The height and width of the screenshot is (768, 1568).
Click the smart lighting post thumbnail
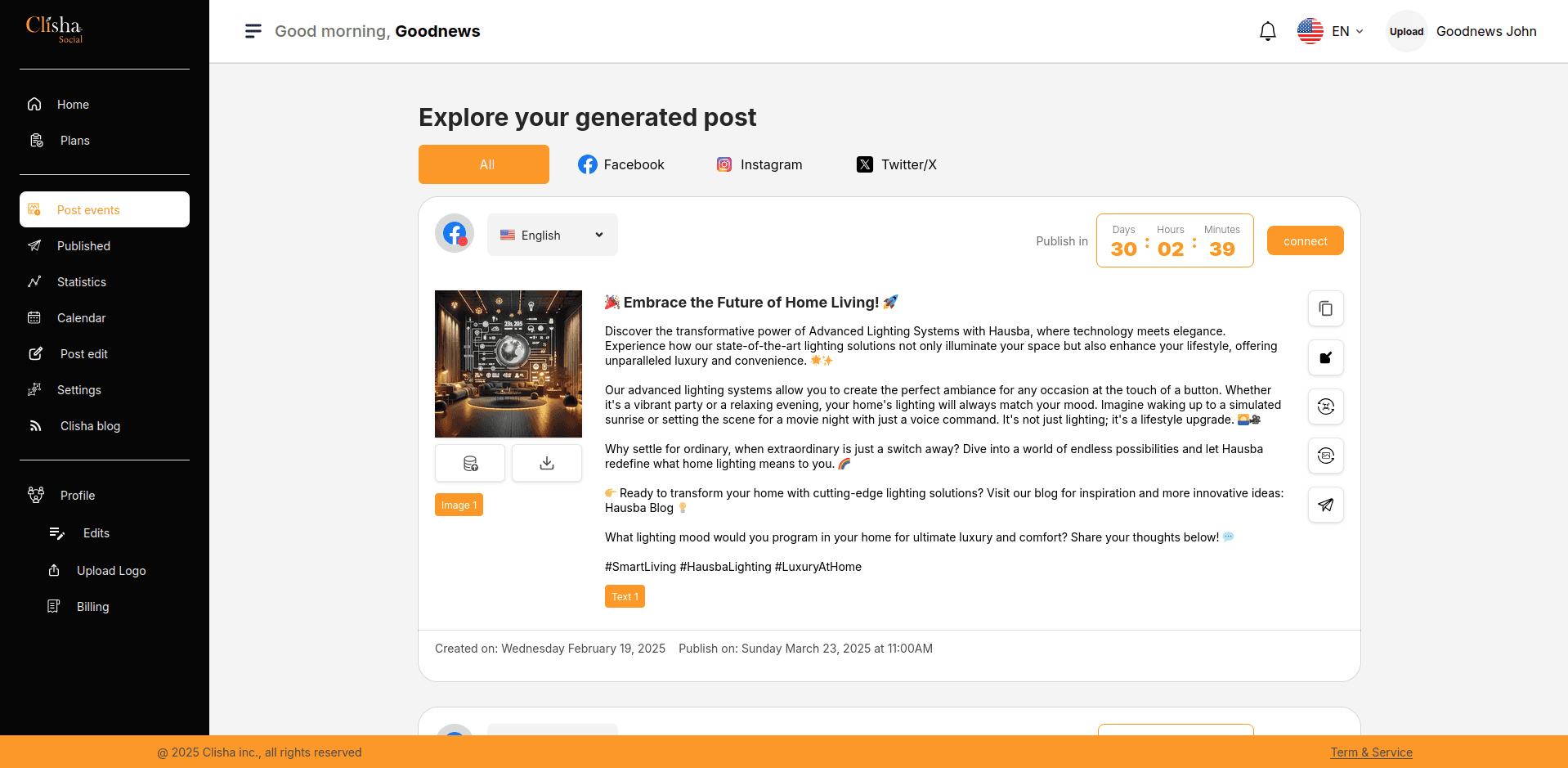click(508, 364)
